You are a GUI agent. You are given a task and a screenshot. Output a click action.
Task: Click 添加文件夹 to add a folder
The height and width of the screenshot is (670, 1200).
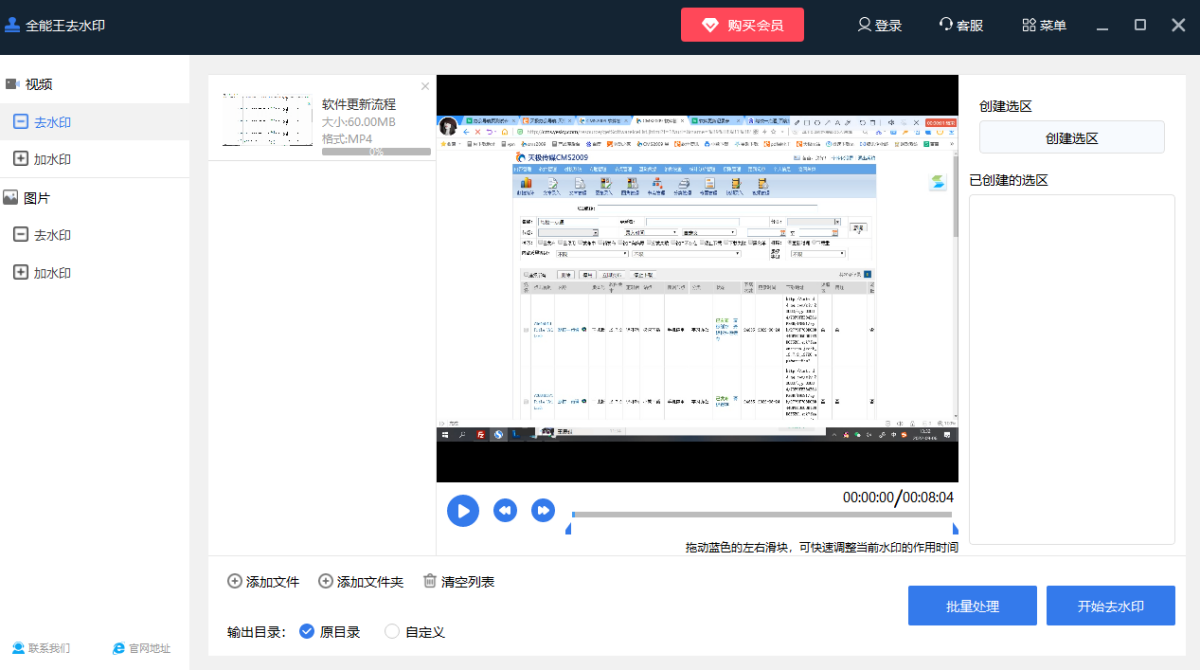click(361, 581)
